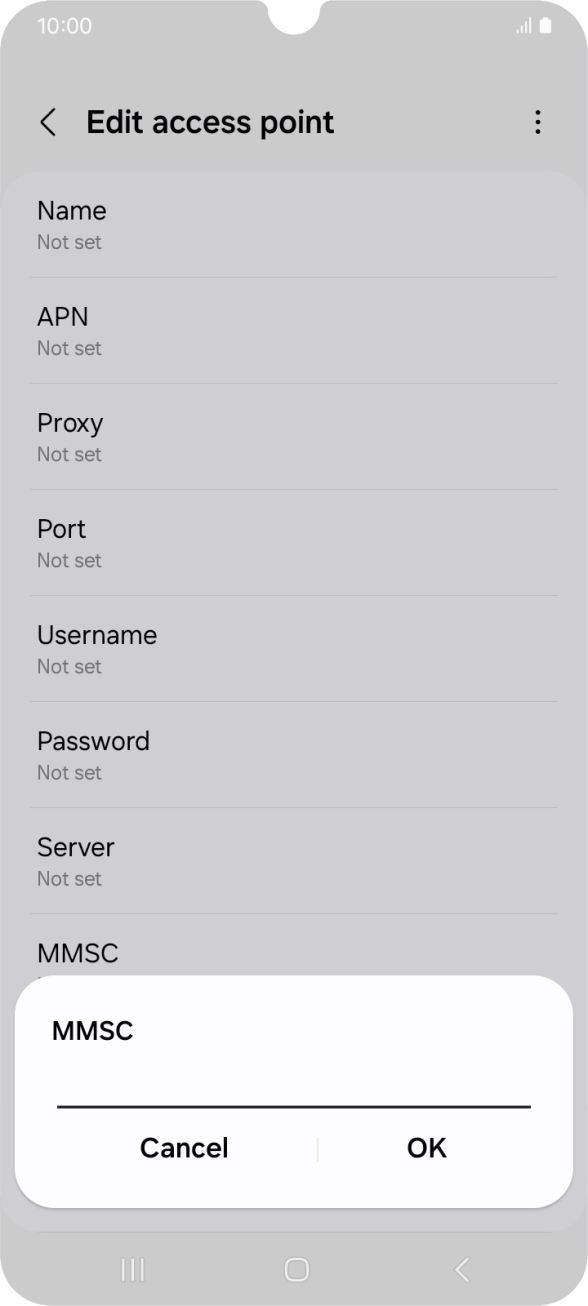Select the Server setting

tap(294, 860)
